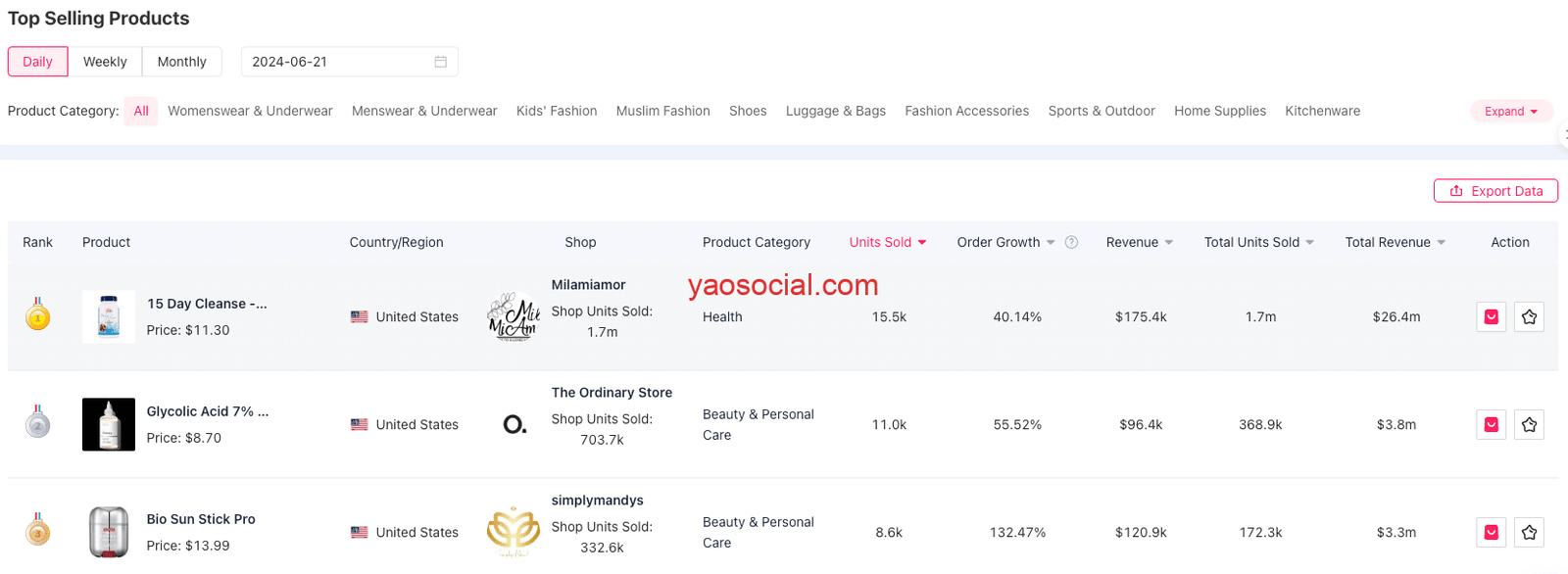The image size is (1568, 574).
Task: Sort by the Units Sold column
Action: point(887,242)
